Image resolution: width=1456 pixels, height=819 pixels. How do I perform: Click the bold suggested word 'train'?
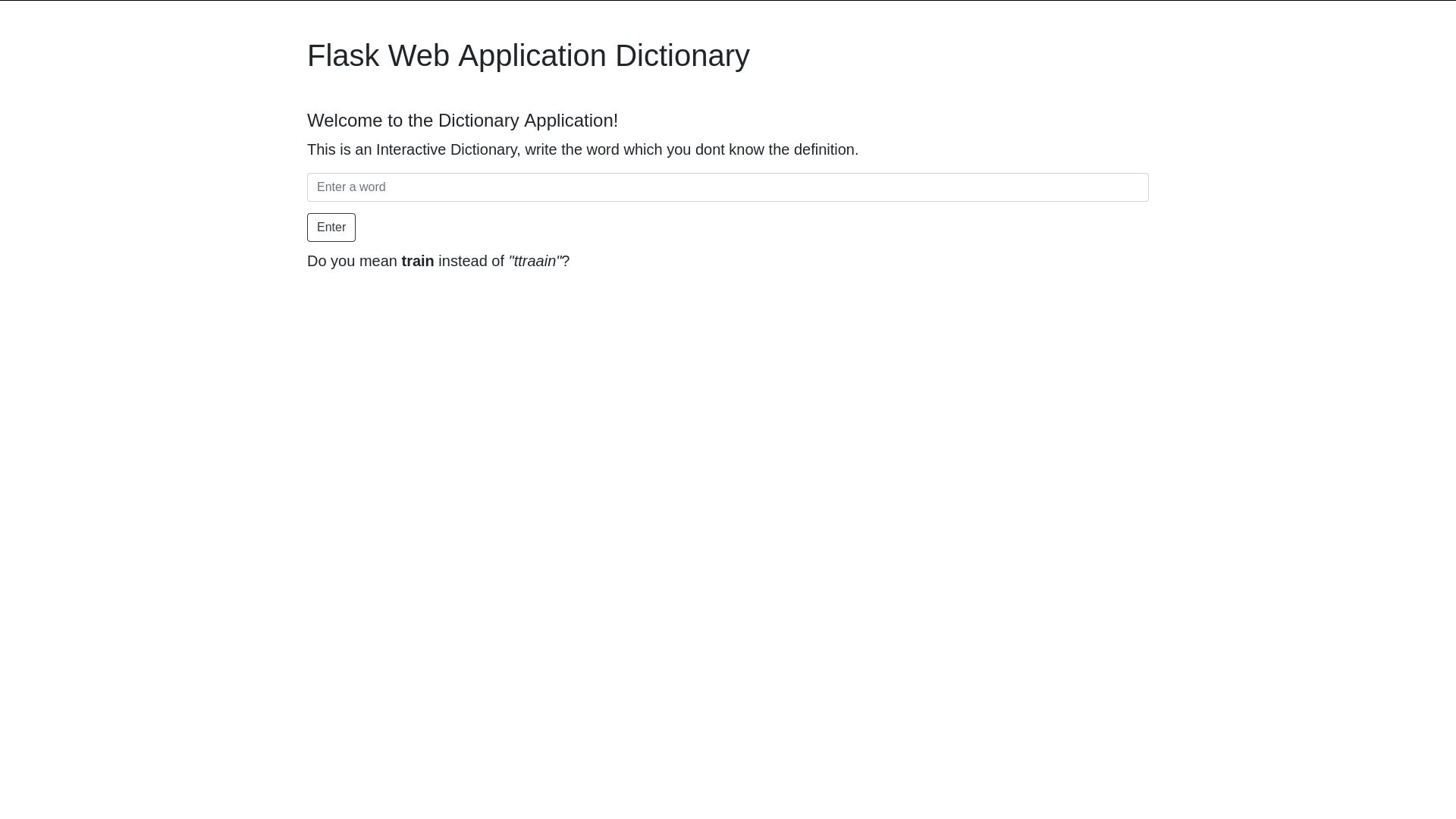[417, 262]
